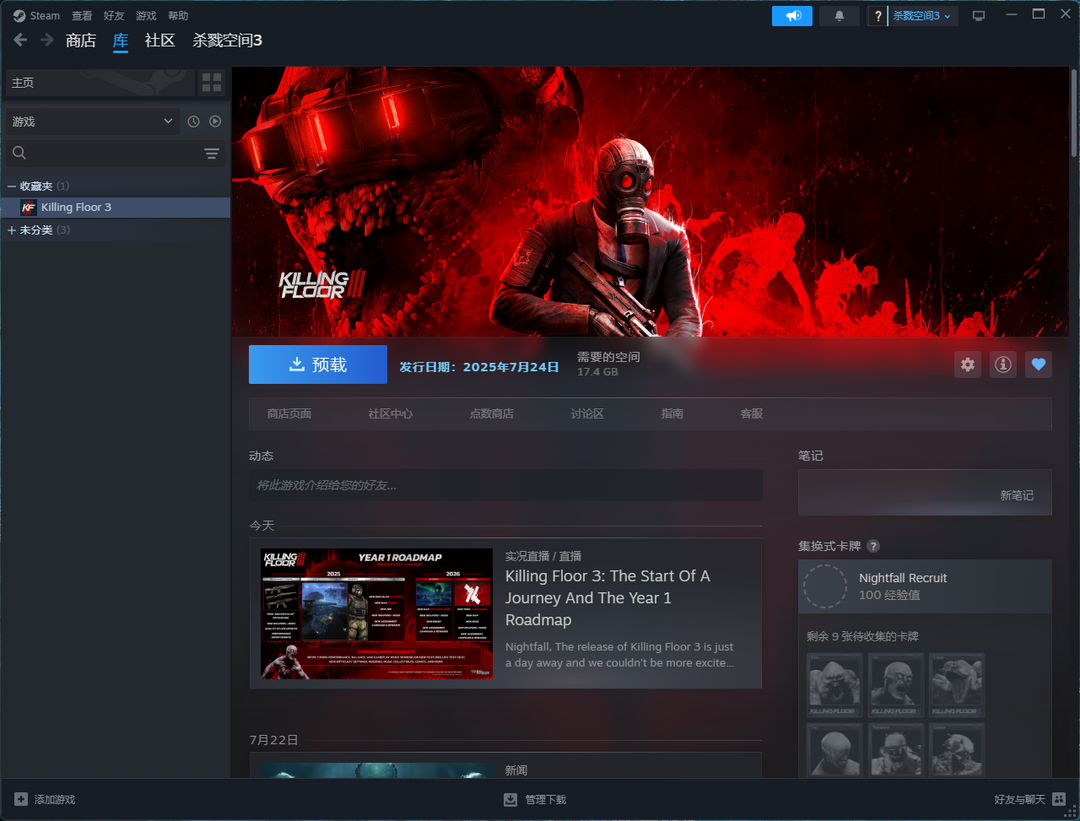Open advanced filter options icon
The width and height of the screenshot is (1080, 821).
pos(211,153)
